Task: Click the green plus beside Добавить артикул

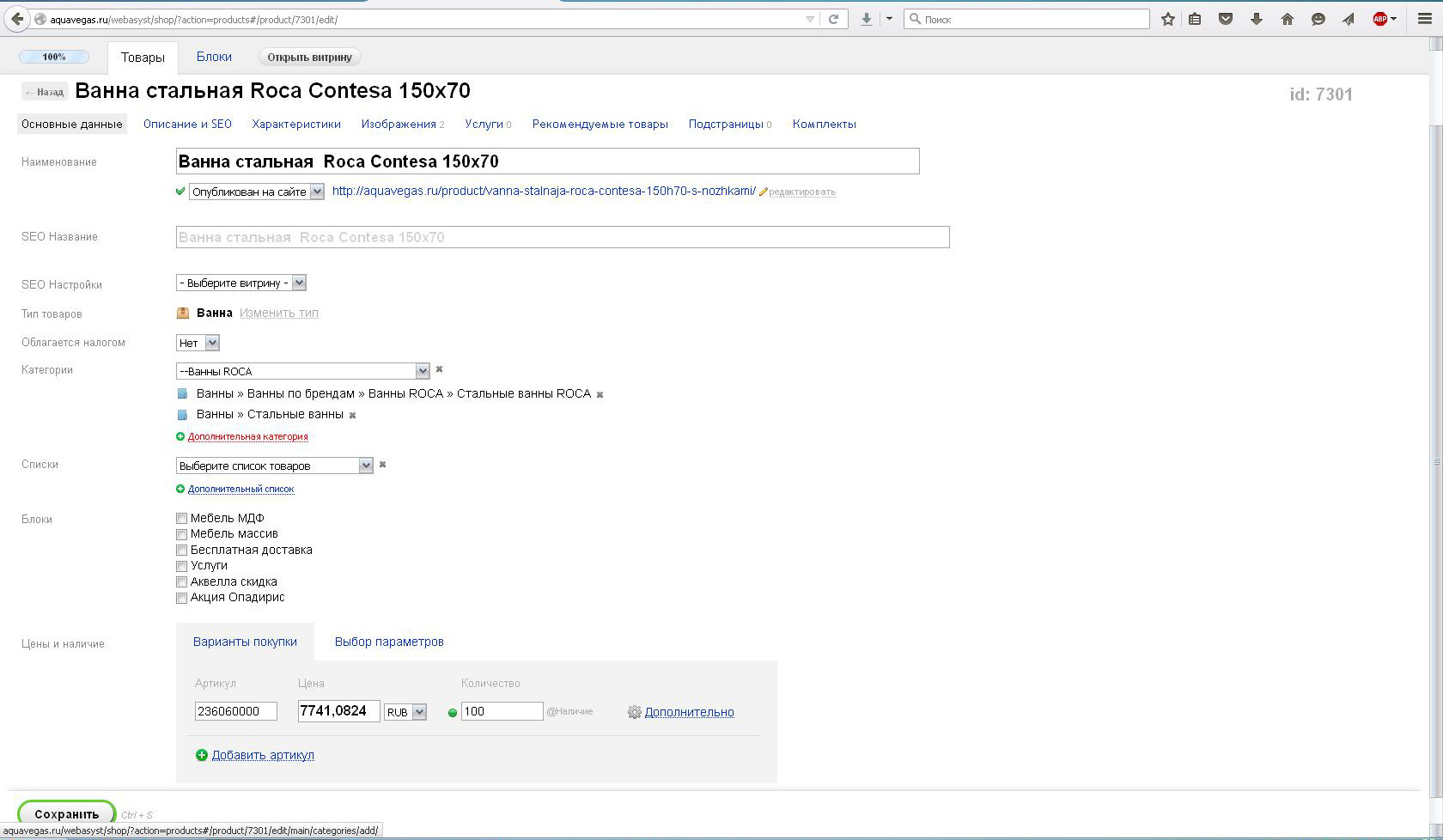Action: coord(202,755)
